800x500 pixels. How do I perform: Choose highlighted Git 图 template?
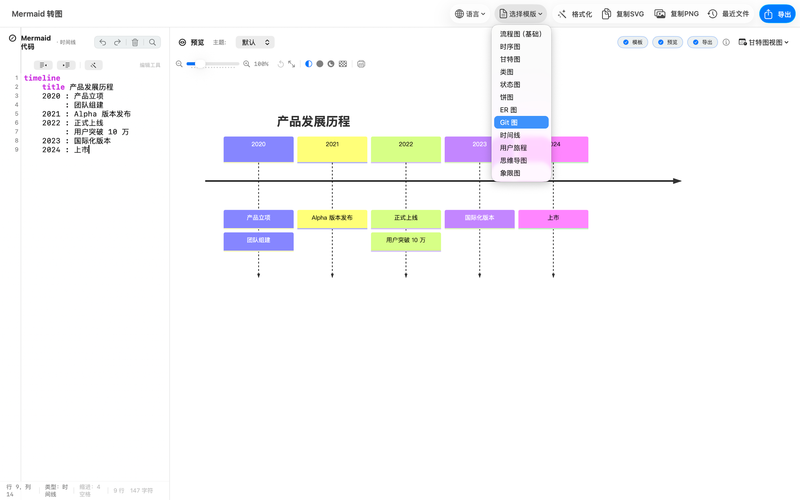tap(521, 122)
